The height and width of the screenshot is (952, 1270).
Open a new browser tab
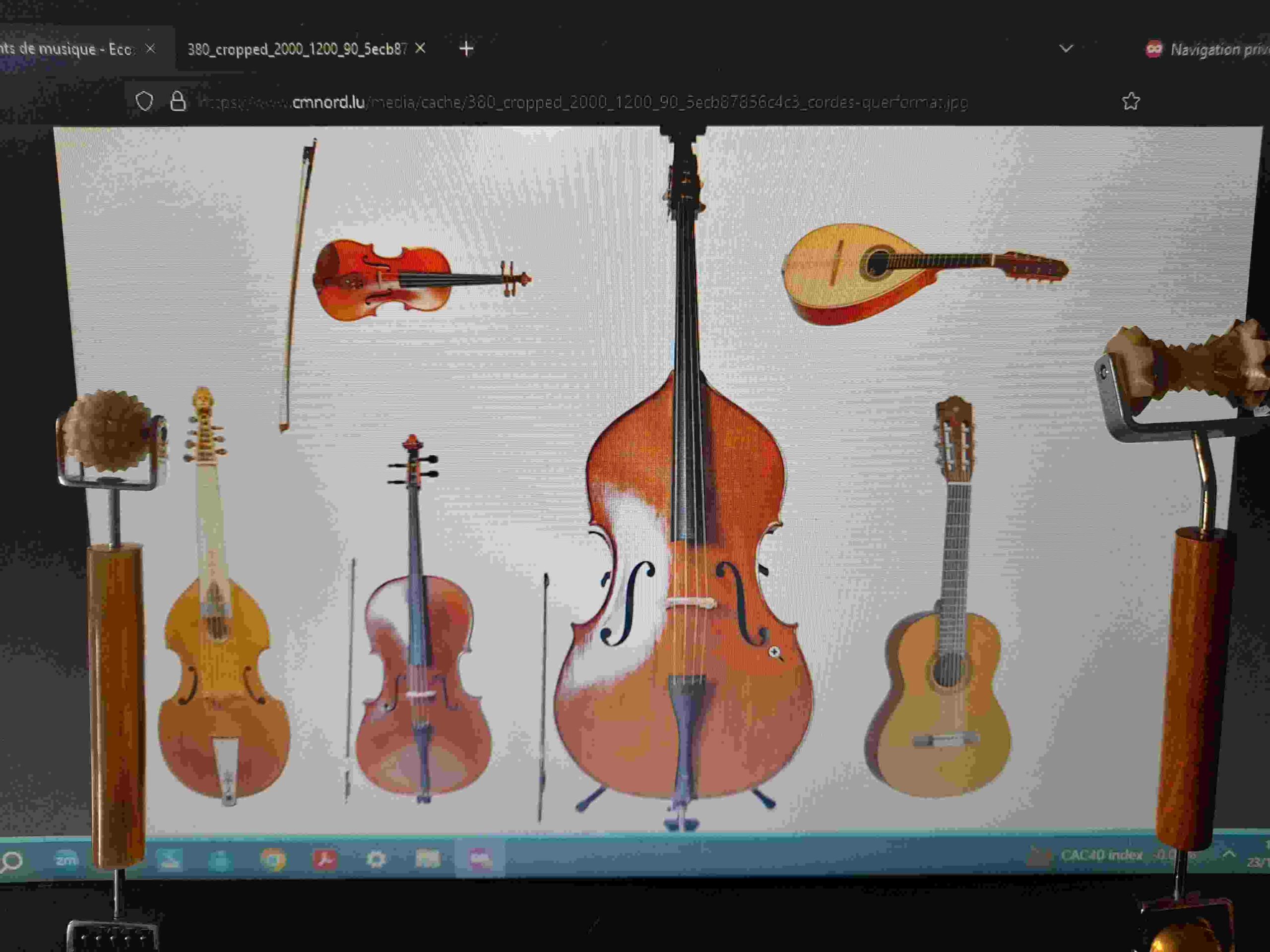pos(467,49)
